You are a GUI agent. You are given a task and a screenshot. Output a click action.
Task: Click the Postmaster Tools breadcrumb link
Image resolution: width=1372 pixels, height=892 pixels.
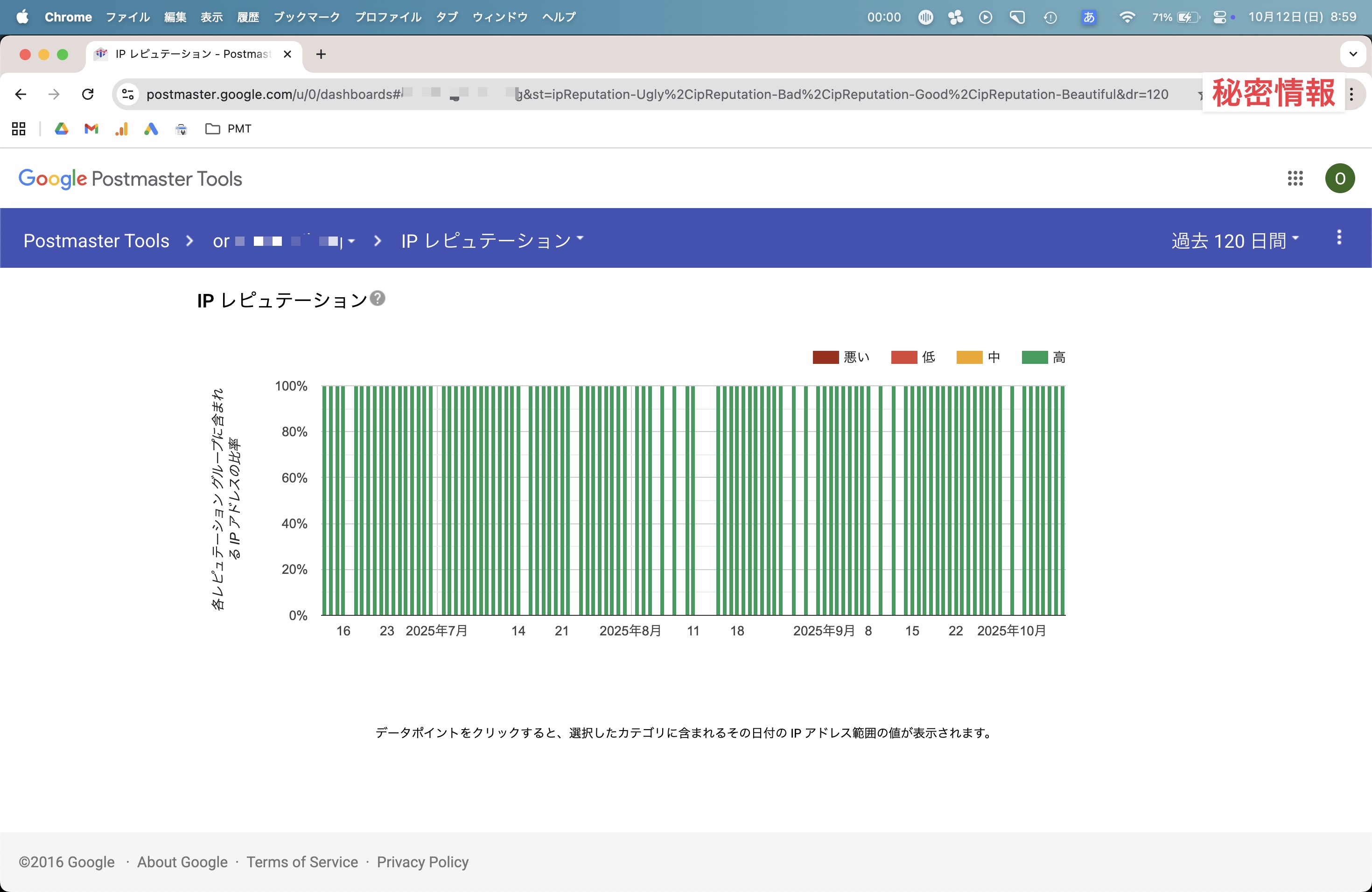pyautogui.click(x=96, y=240)
